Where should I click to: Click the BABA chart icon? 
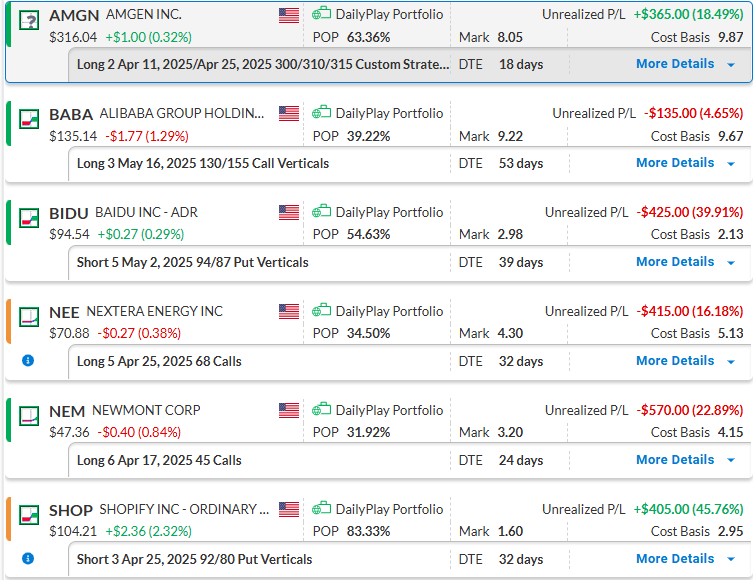tap(30, 117)
